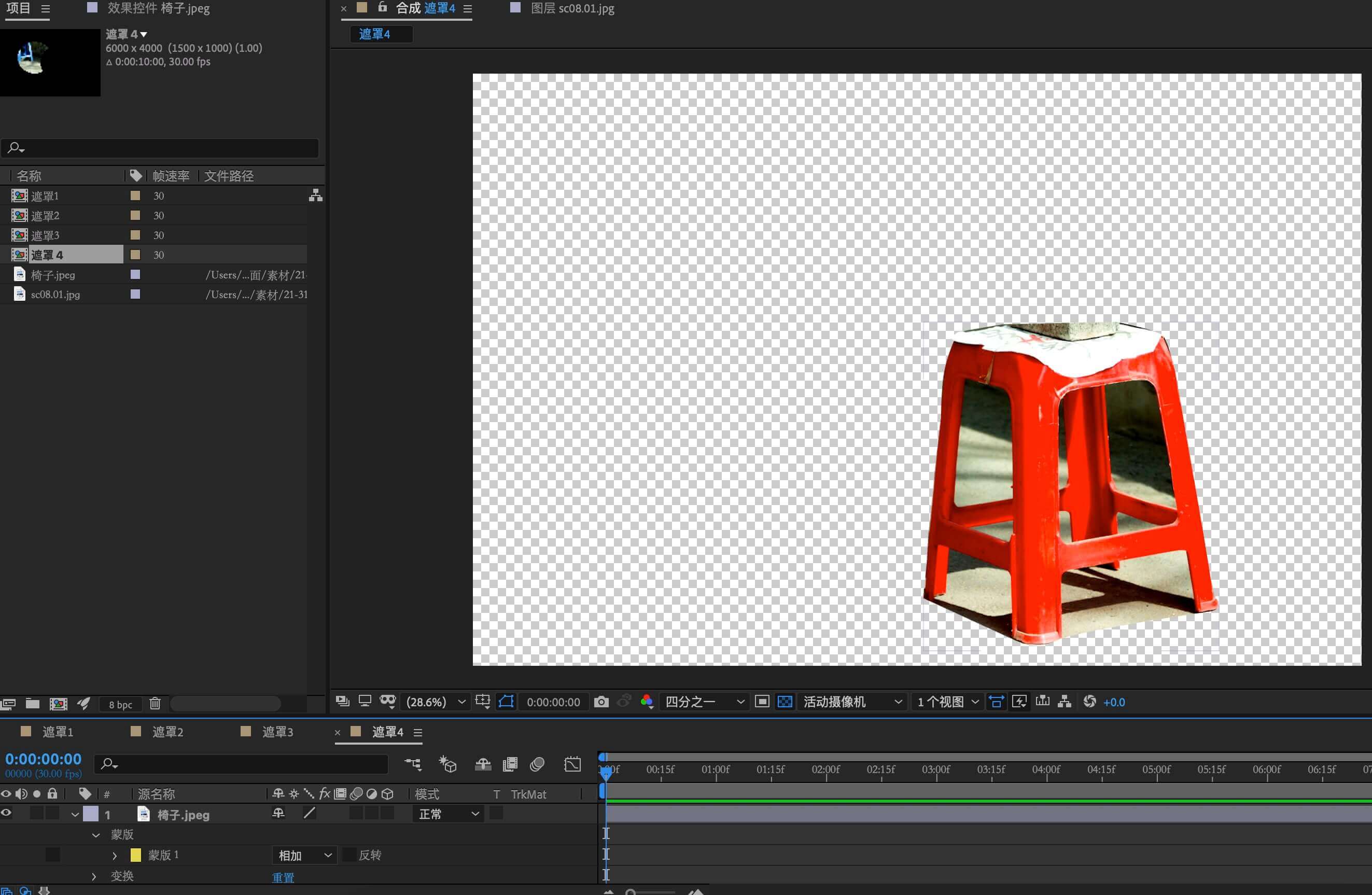1372x895 pixels.
Task: Open the Graph Editor button
Action: point(572,764)
